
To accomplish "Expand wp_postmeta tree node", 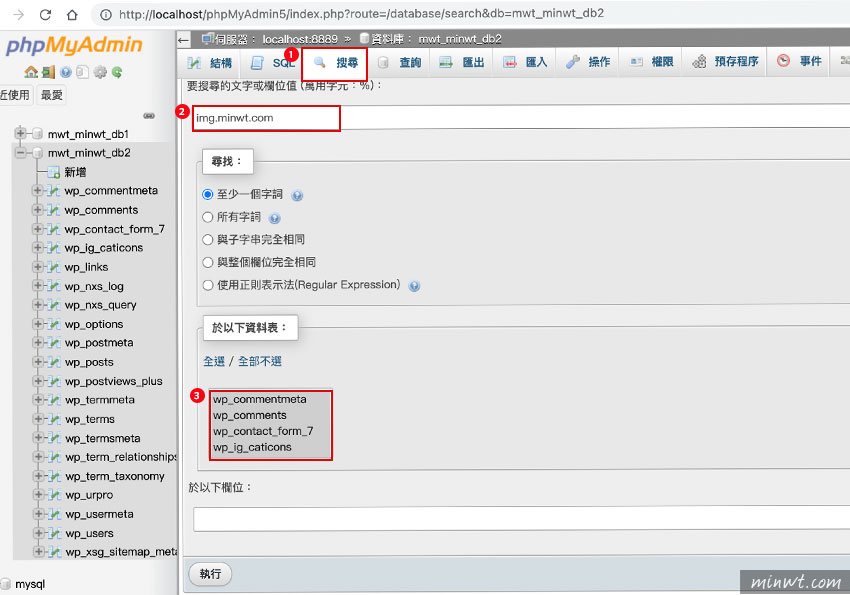I will (x=37, y=342).
